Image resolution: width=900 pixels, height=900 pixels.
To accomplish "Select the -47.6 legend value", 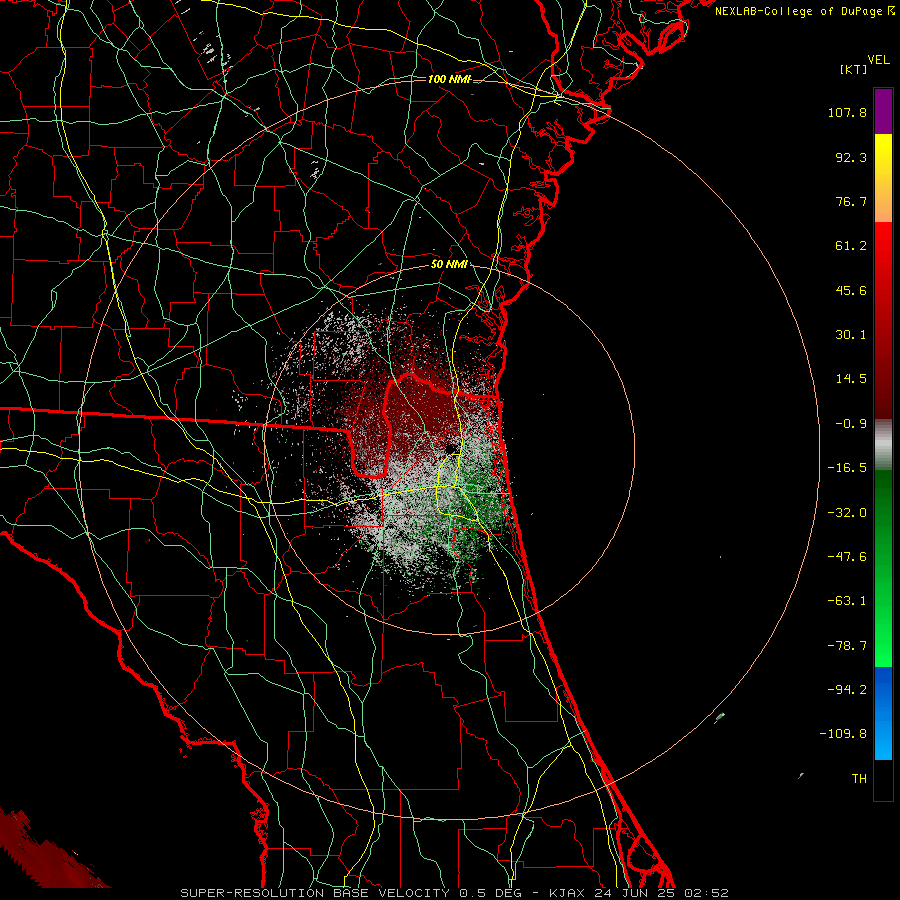I will click(847, 557).
